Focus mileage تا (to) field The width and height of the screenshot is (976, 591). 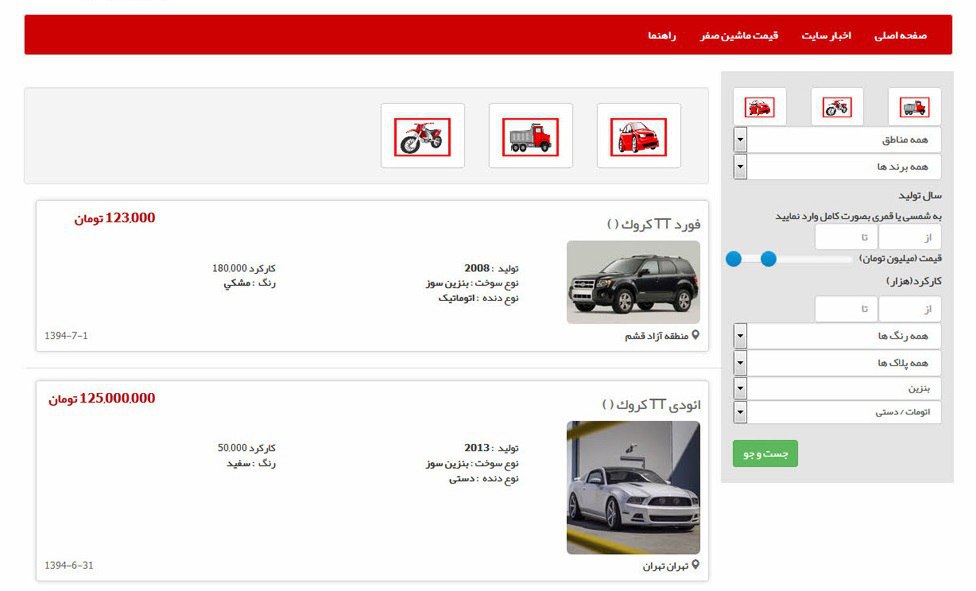(x=847, y=309)
